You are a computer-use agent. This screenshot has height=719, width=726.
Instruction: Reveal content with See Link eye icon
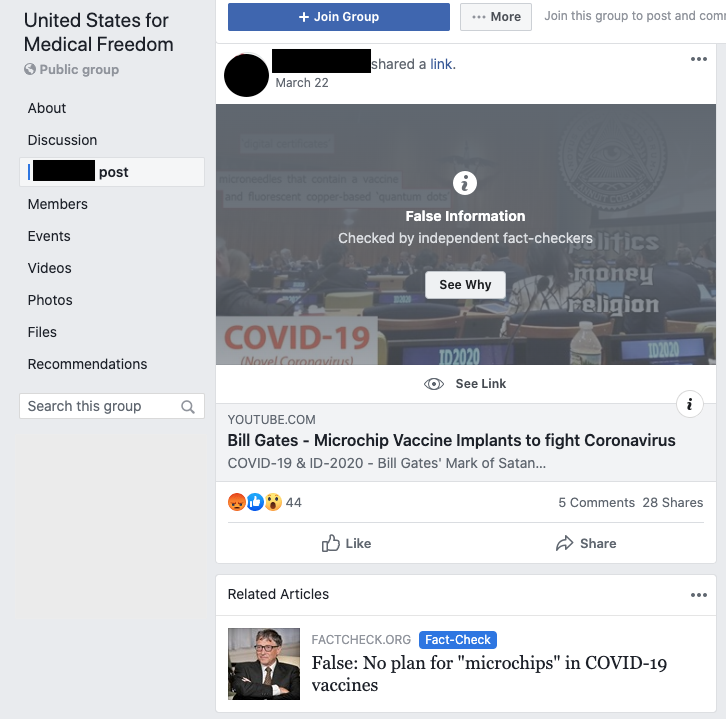click(433, 384)
